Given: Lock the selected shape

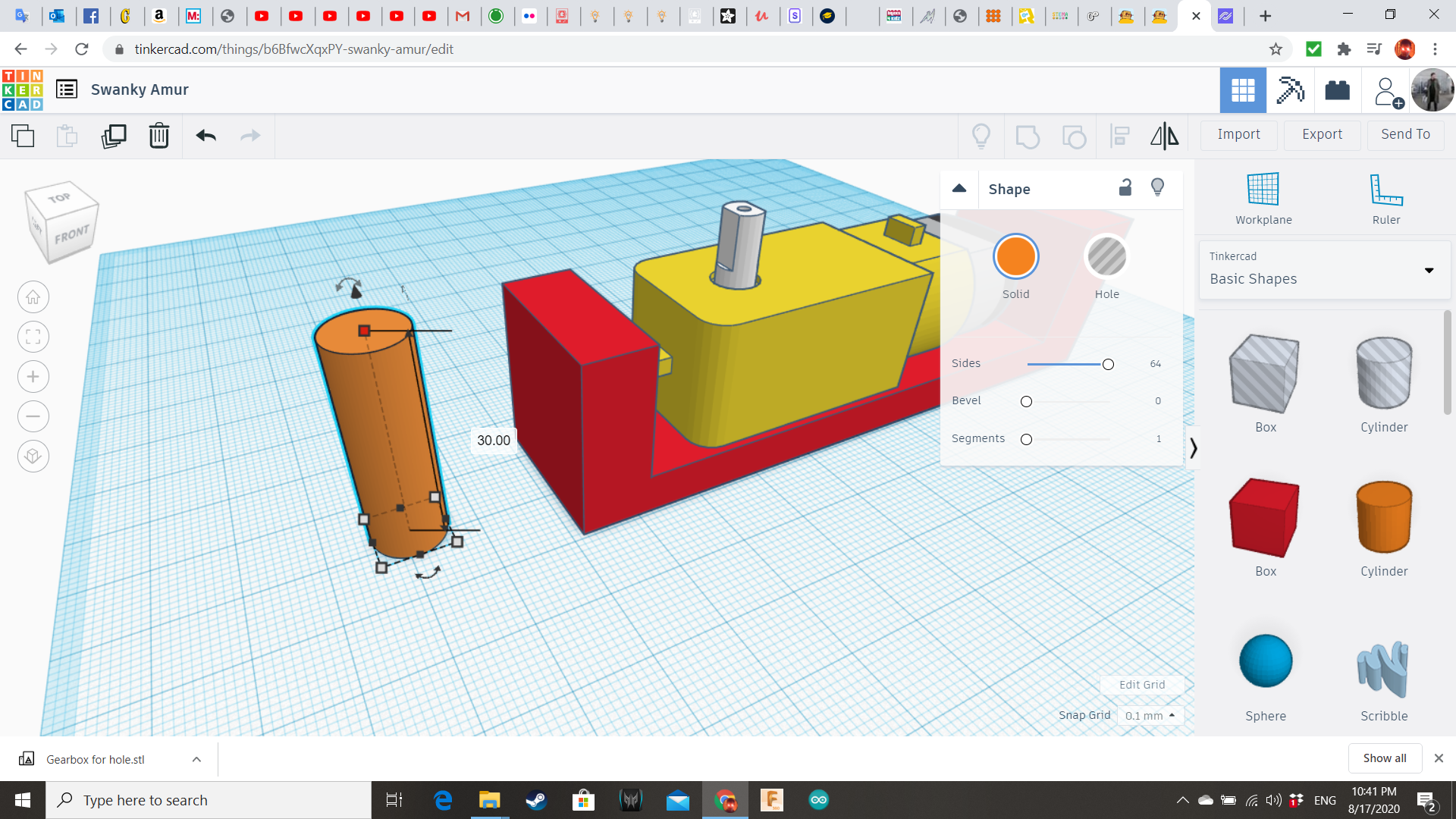Looking at the screenshot, I should click(1125, 187).
